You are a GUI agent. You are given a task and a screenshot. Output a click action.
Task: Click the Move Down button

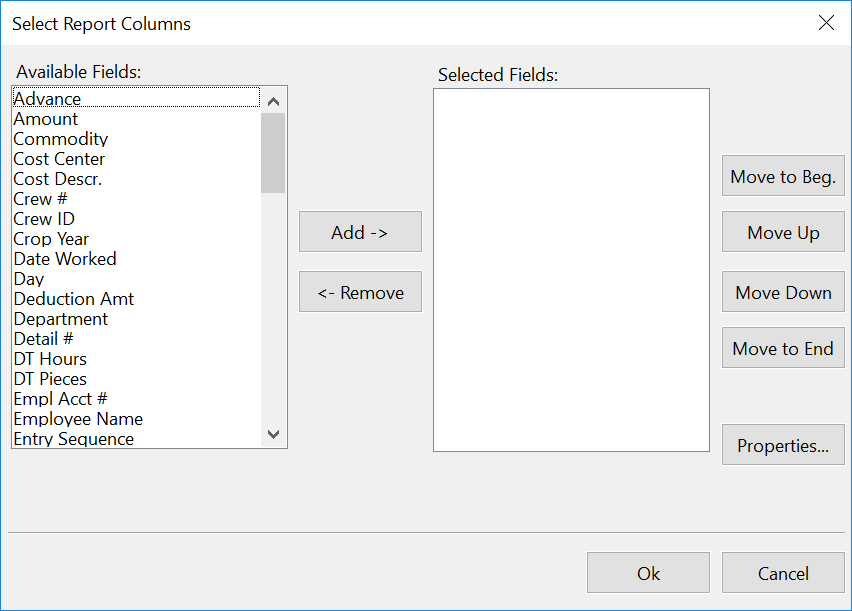click(783, 293)
